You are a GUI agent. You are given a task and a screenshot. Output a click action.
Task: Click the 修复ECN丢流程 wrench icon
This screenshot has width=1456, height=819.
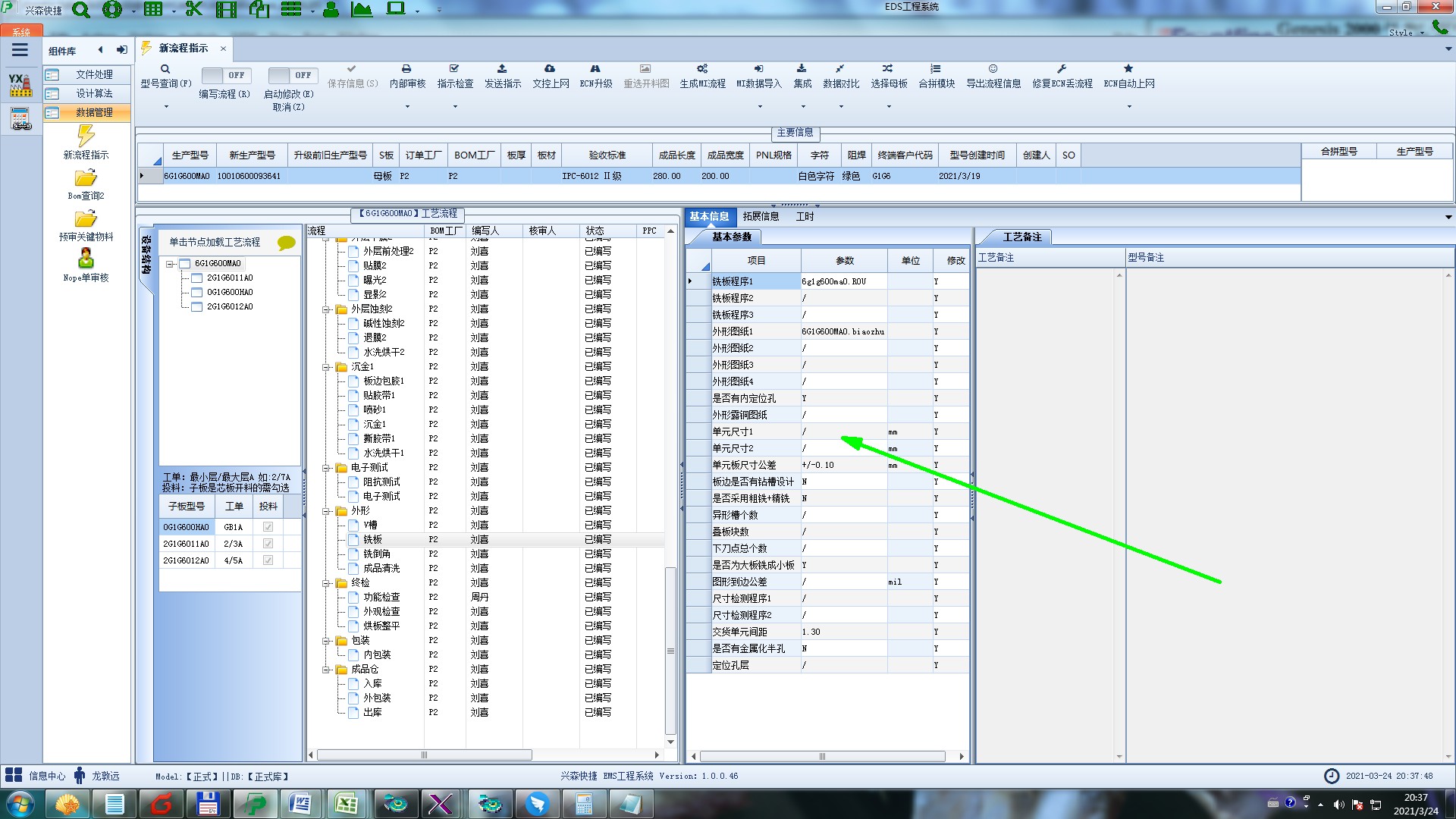click(1062, 69)
